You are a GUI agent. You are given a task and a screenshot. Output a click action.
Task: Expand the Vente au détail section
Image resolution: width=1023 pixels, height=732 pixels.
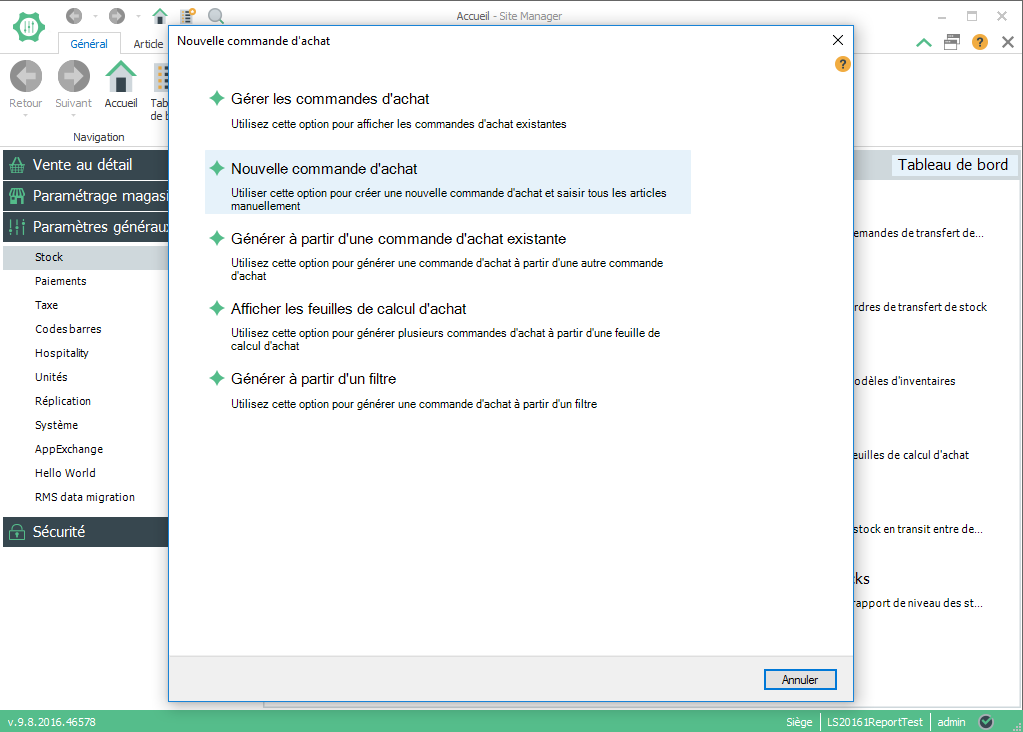pos(84,165)
